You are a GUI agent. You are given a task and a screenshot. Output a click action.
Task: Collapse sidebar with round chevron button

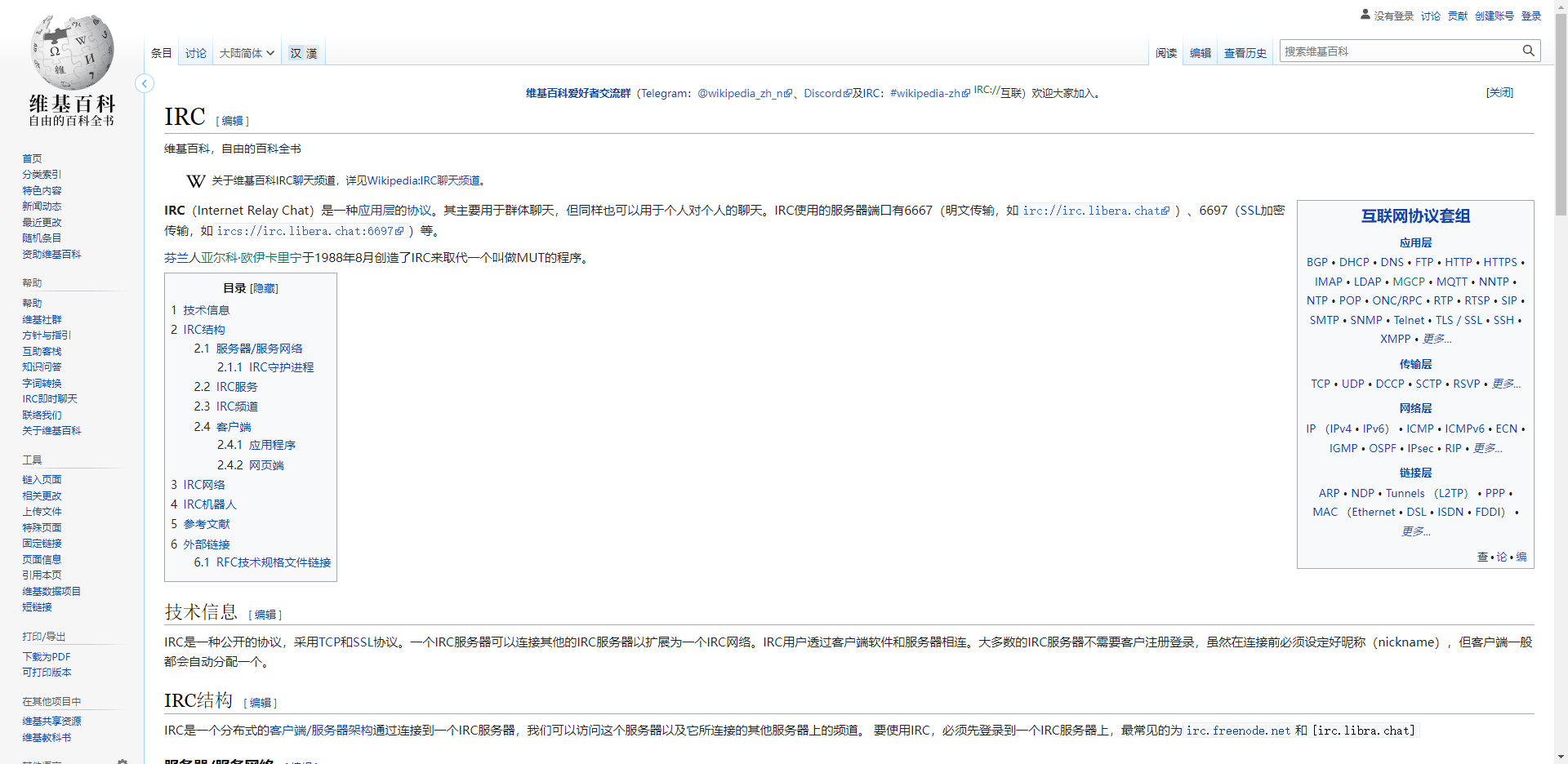pyautogui.click(x=145, y=83)
